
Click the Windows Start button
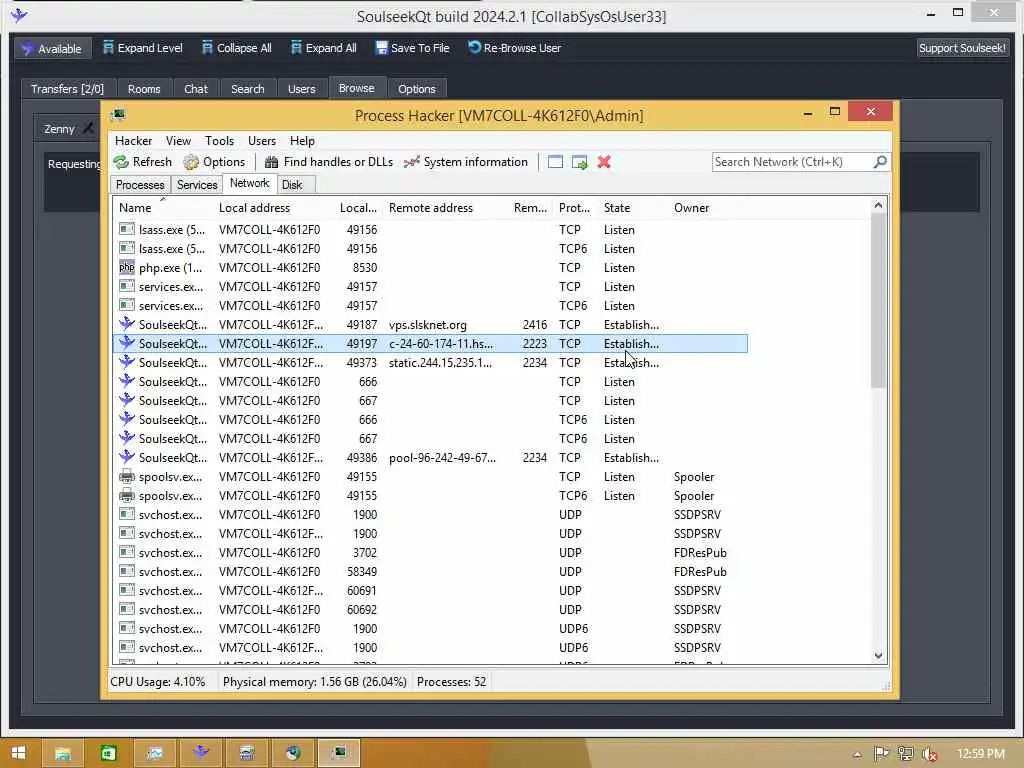tap(18, 753)
